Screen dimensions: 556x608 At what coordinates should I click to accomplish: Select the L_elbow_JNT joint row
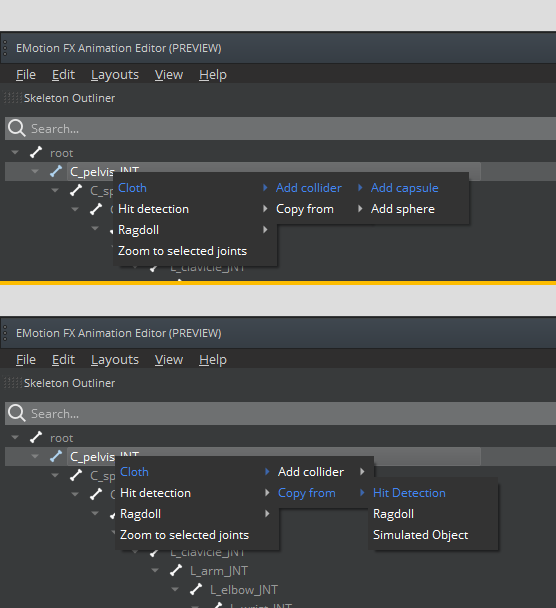pos(243,590)
